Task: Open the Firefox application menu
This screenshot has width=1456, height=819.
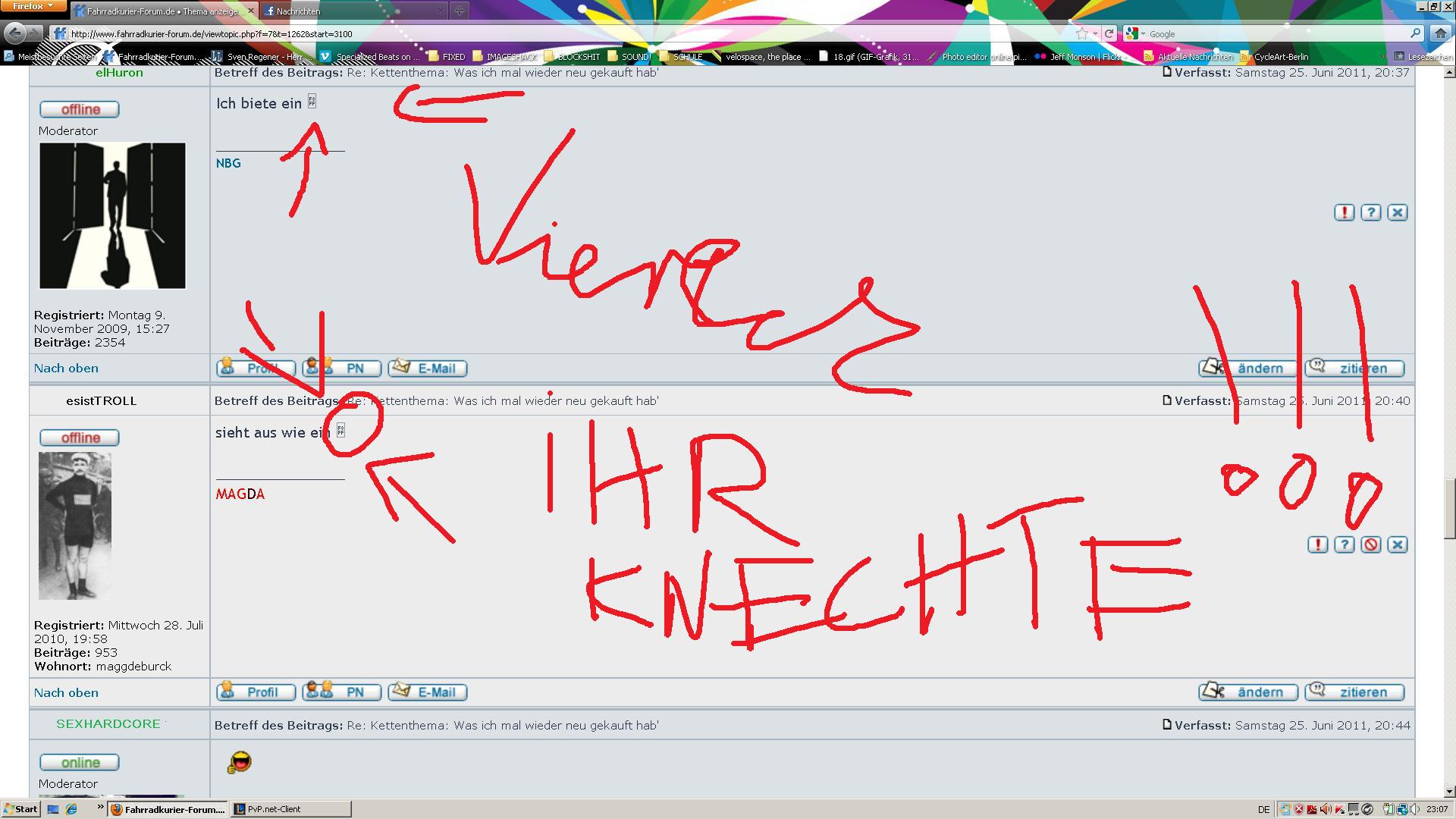Action: 33,6
